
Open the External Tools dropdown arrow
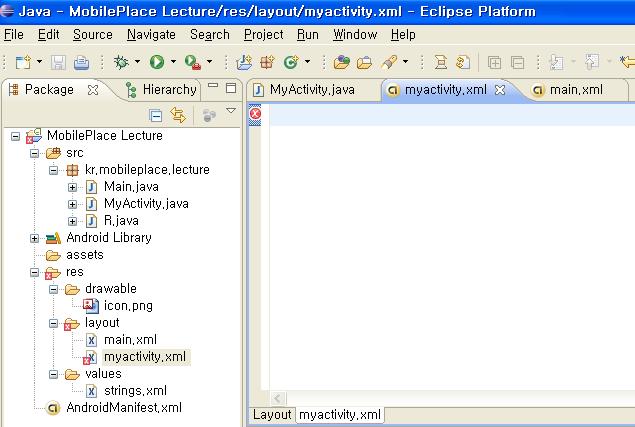[209, 62]
